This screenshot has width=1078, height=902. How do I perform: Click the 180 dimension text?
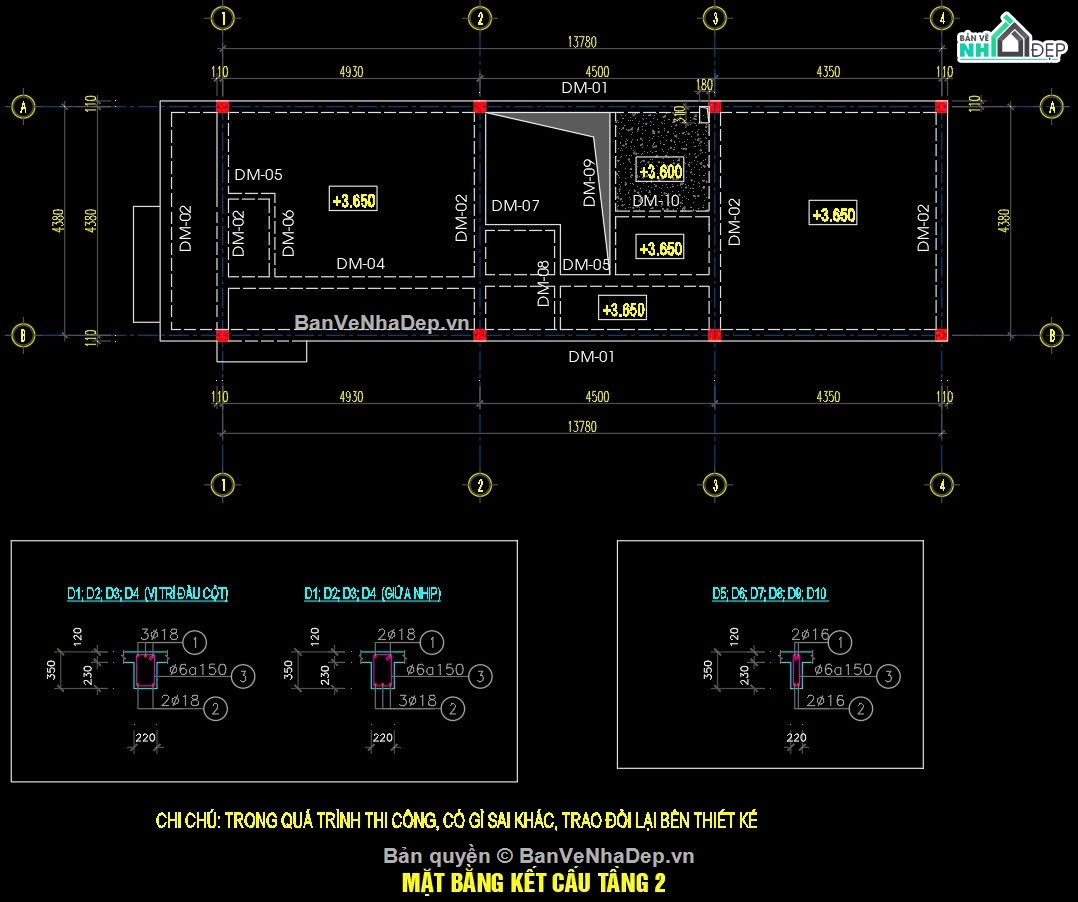(x=705, y=85)
